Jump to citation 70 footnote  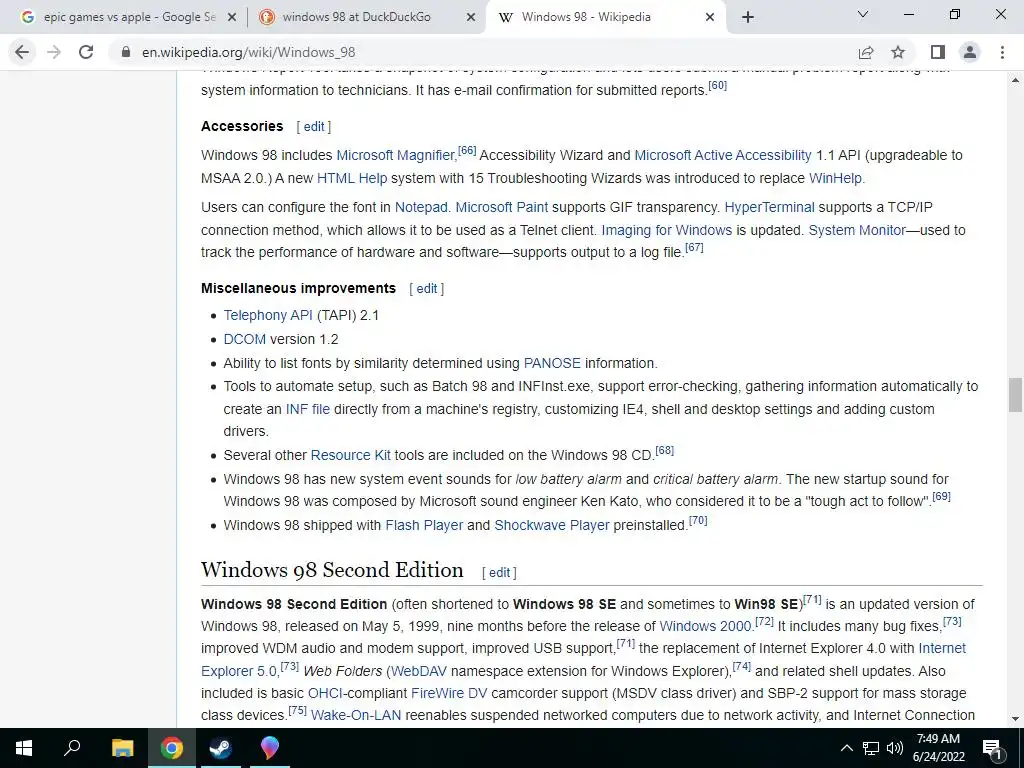click(698, 520)
